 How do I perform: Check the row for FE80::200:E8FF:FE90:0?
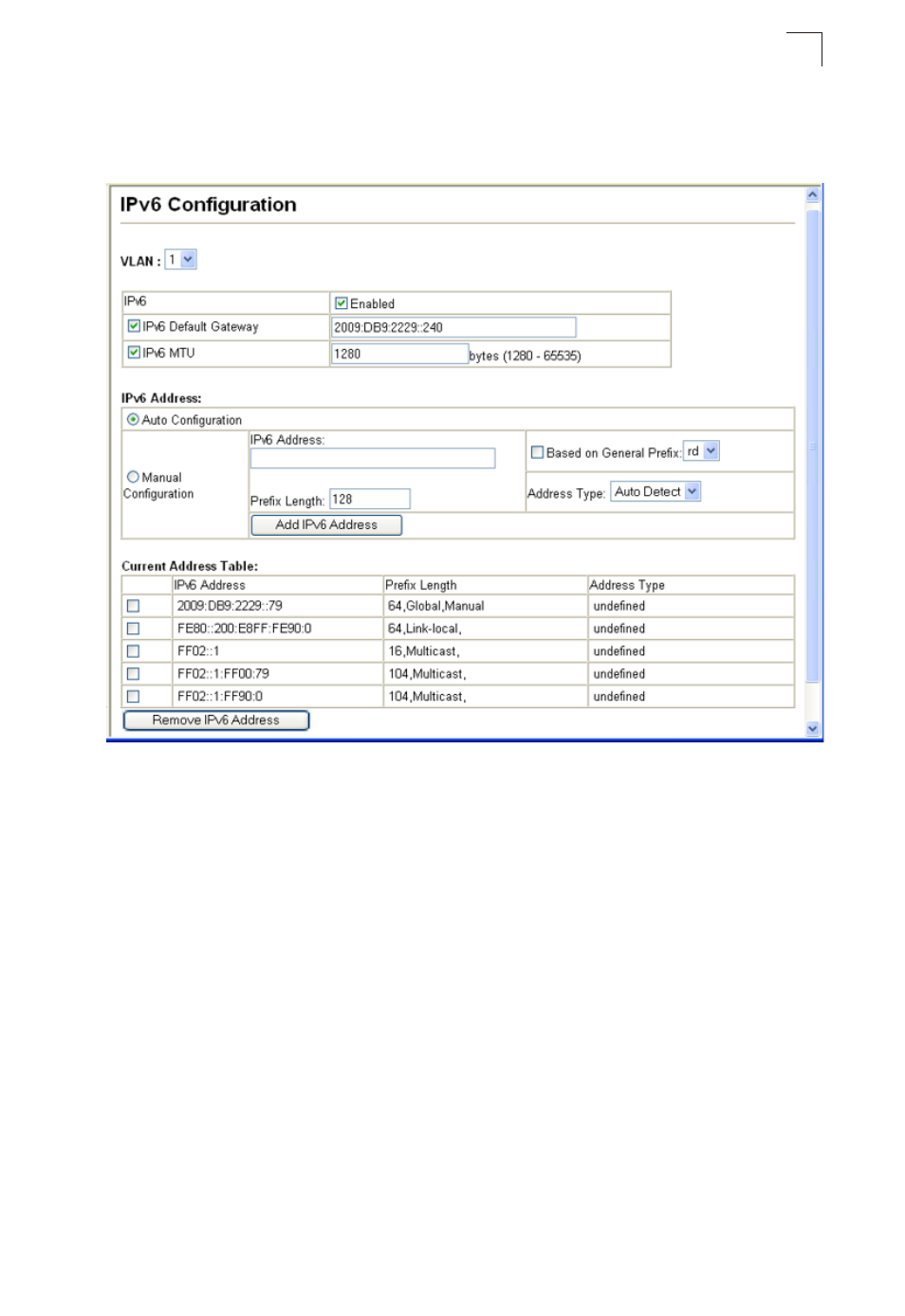tap(133, 629)
